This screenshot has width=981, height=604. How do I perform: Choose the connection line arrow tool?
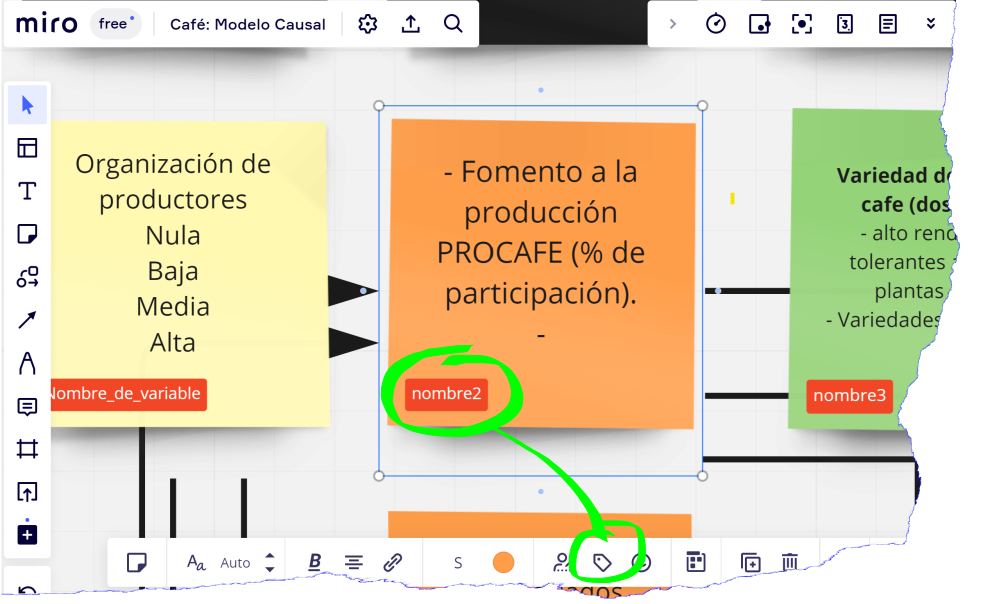point(27,320)
